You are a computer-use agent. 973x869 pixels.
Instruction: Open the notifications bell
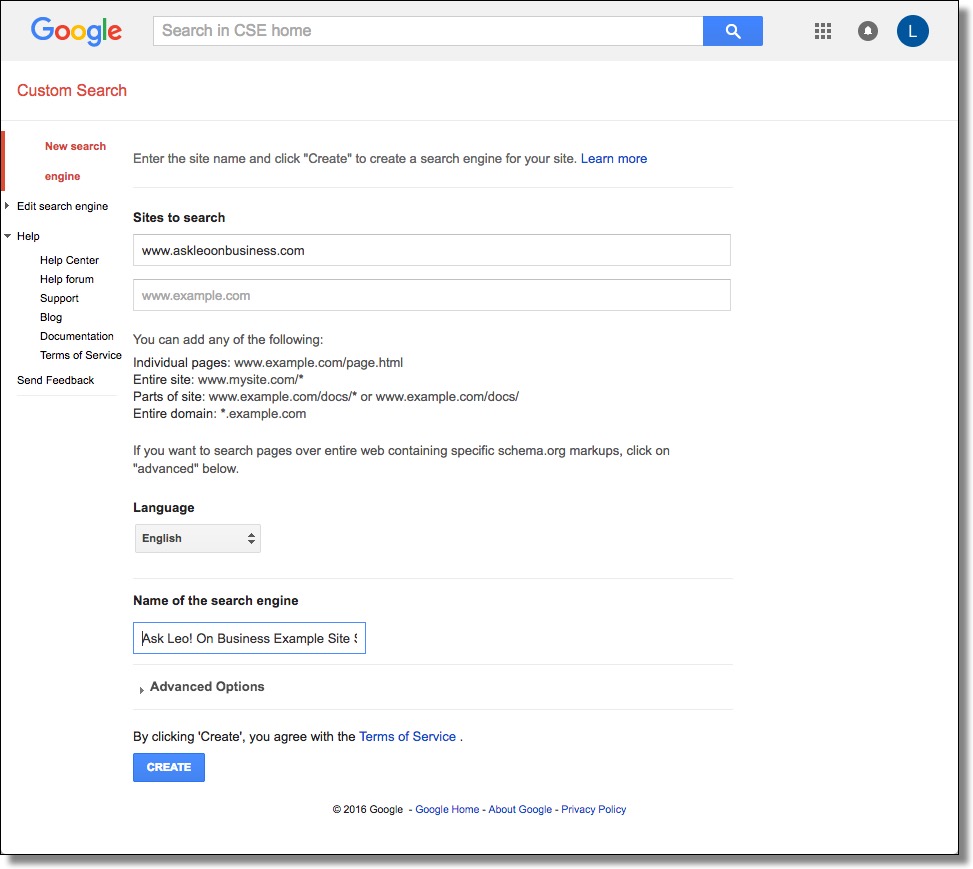pyautogui.click(x=868, y=31)
